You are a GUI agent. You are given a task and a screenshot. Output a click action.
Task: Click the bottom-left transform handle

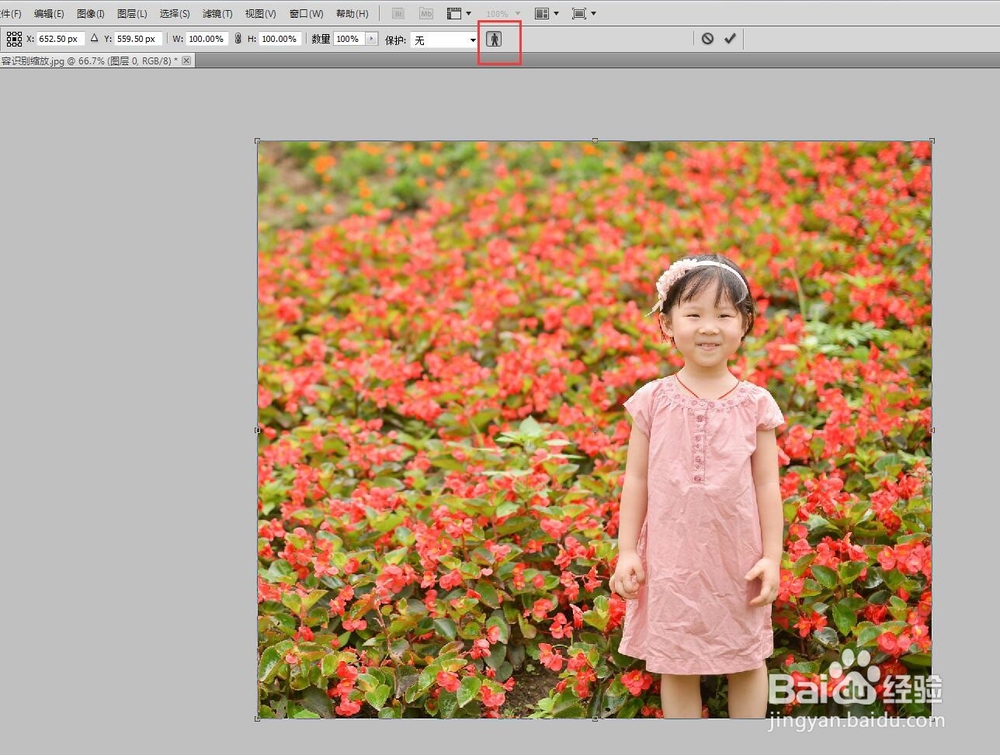258,719
